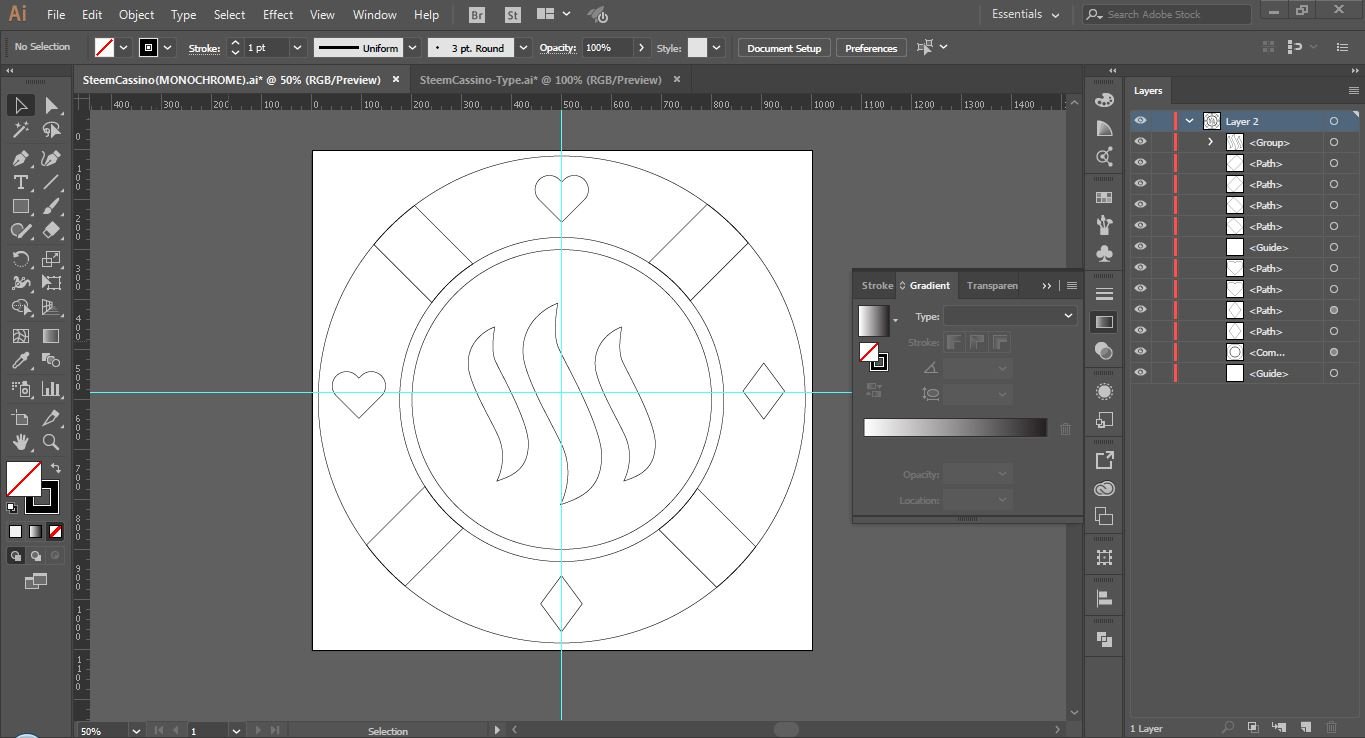Activate the Artboard tool

20,418
